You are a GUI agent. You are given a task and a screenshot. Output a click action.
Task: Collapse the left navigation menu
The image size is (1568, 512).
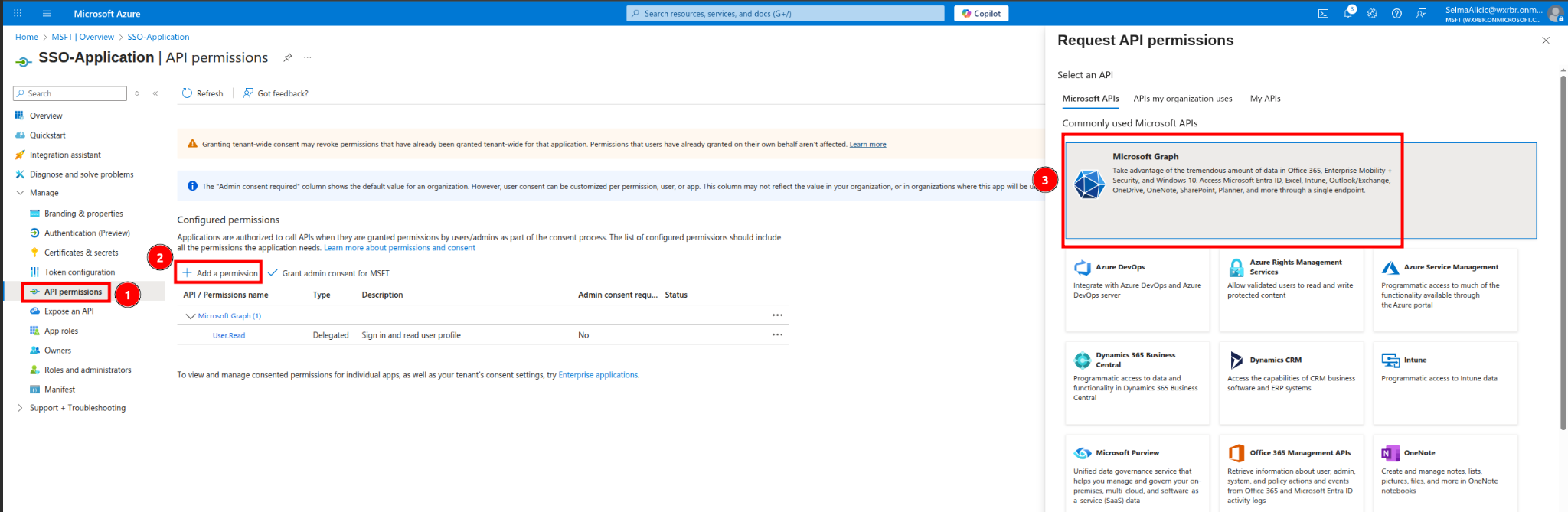pos(155,93)
